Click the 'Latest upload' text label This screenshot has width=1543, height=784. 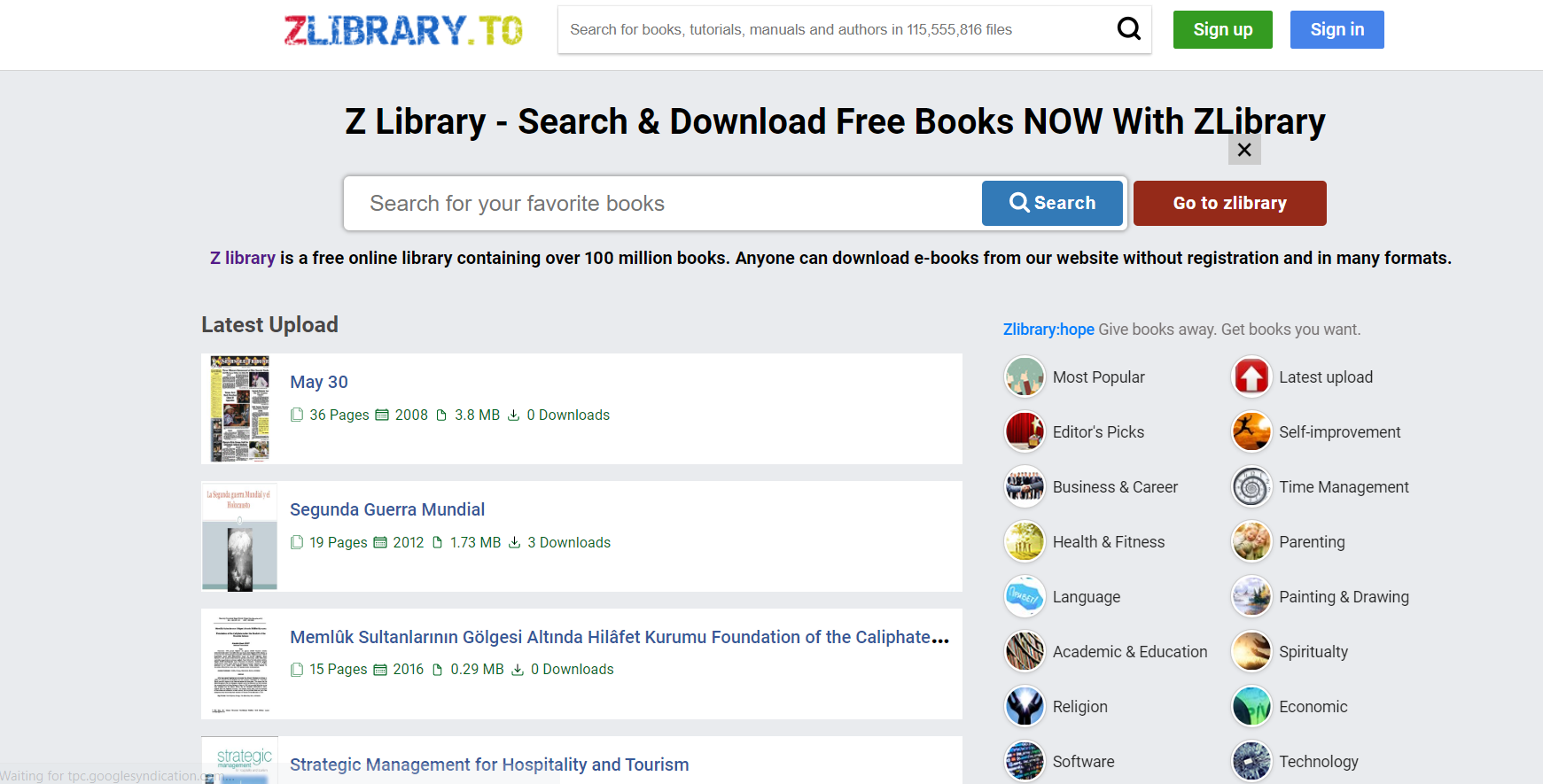point(1326,377)
